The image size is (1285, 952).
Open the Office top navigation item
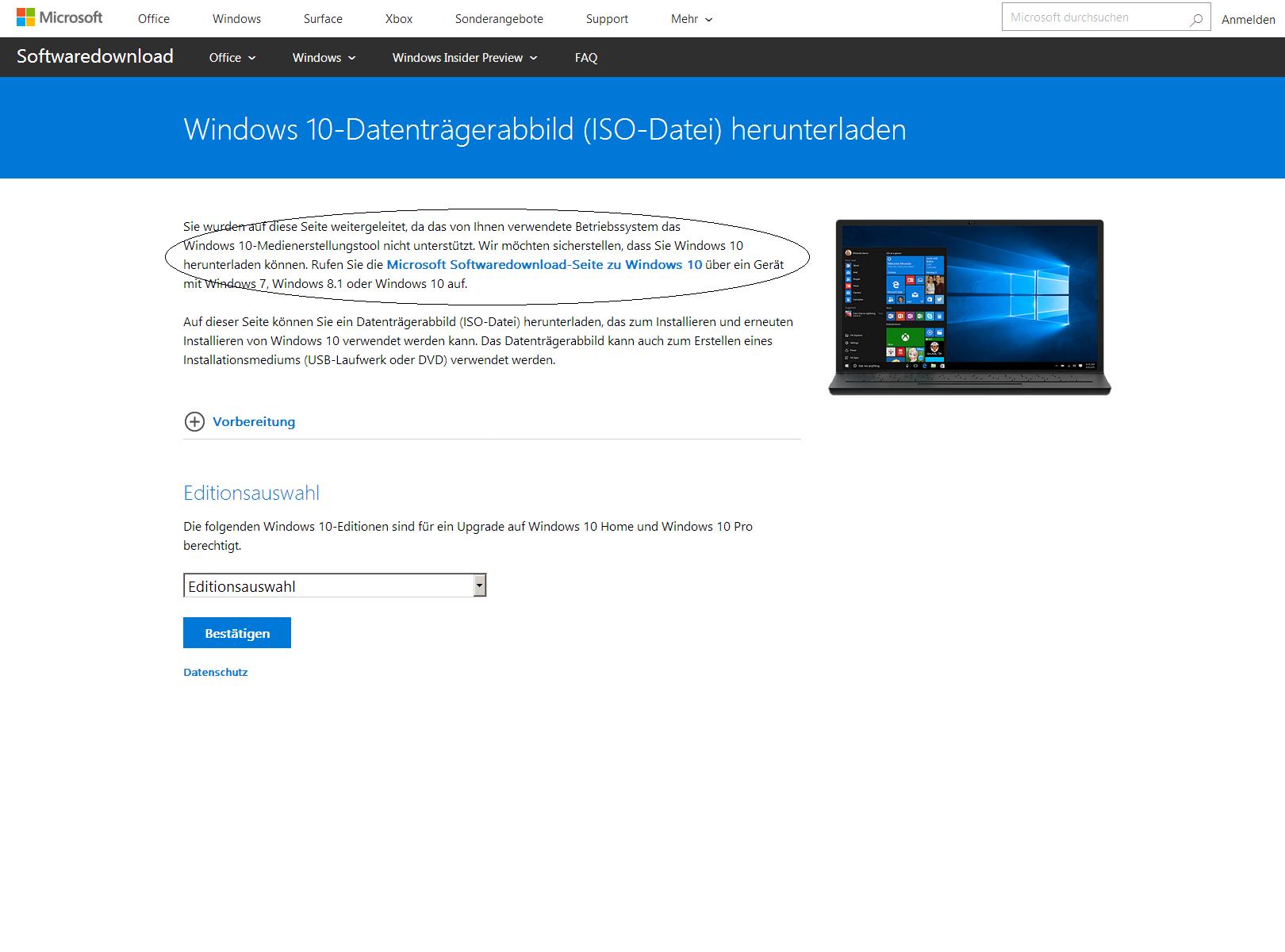tap(153, 18)
